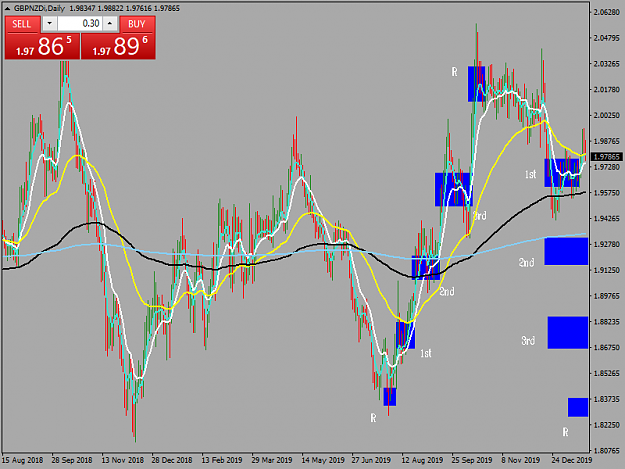Screen dimensions: 625x469
Task: Click the 29 Mar 2019 date label
Action: [272, 460]
